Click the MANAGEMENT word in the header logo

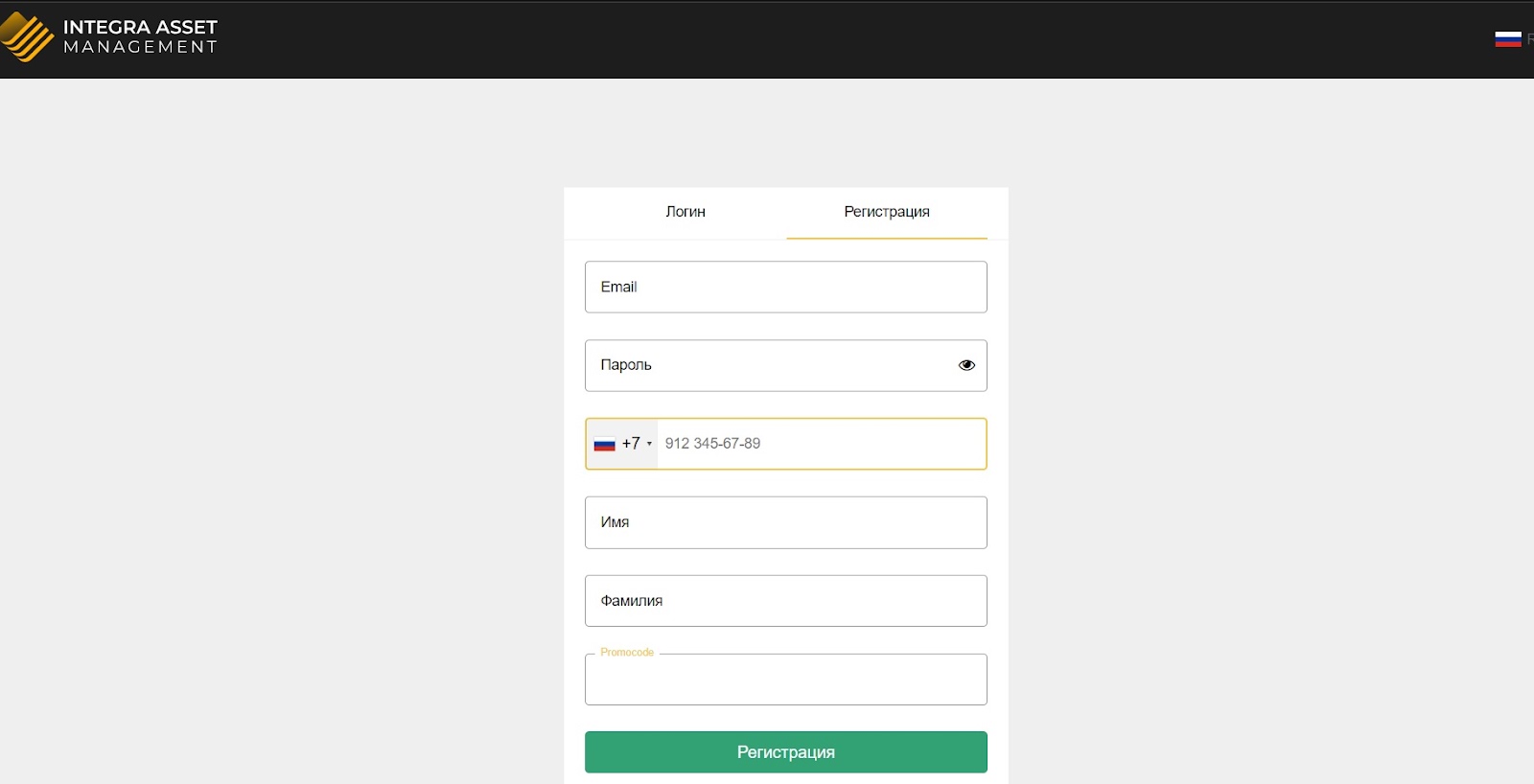[x=140, y=47]
